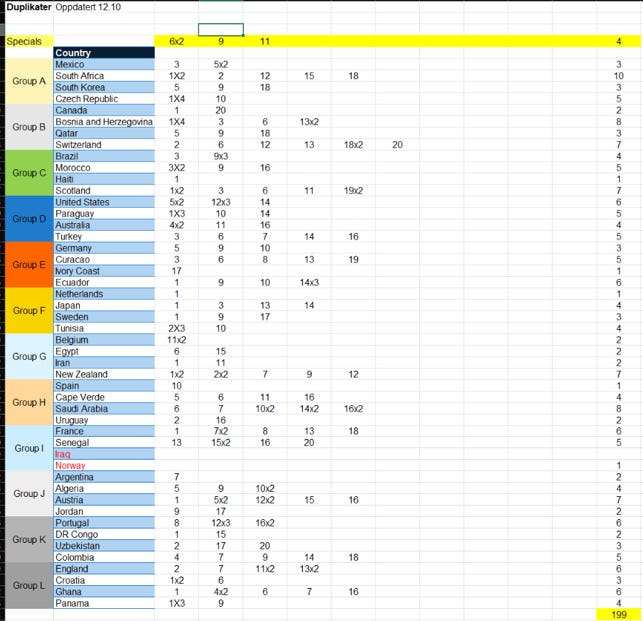Click the Paraguay cell
Viewport: 643px width, 621px height.
(104, 214)
